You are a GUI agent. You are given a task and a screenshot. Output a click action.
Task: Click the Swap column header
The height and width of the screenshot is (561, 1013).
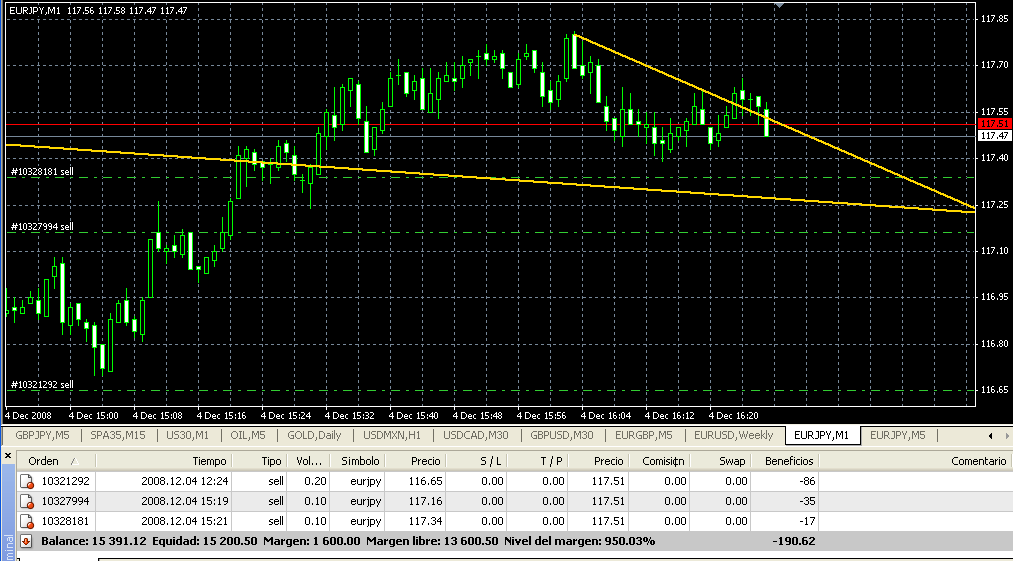click(720, 461)
